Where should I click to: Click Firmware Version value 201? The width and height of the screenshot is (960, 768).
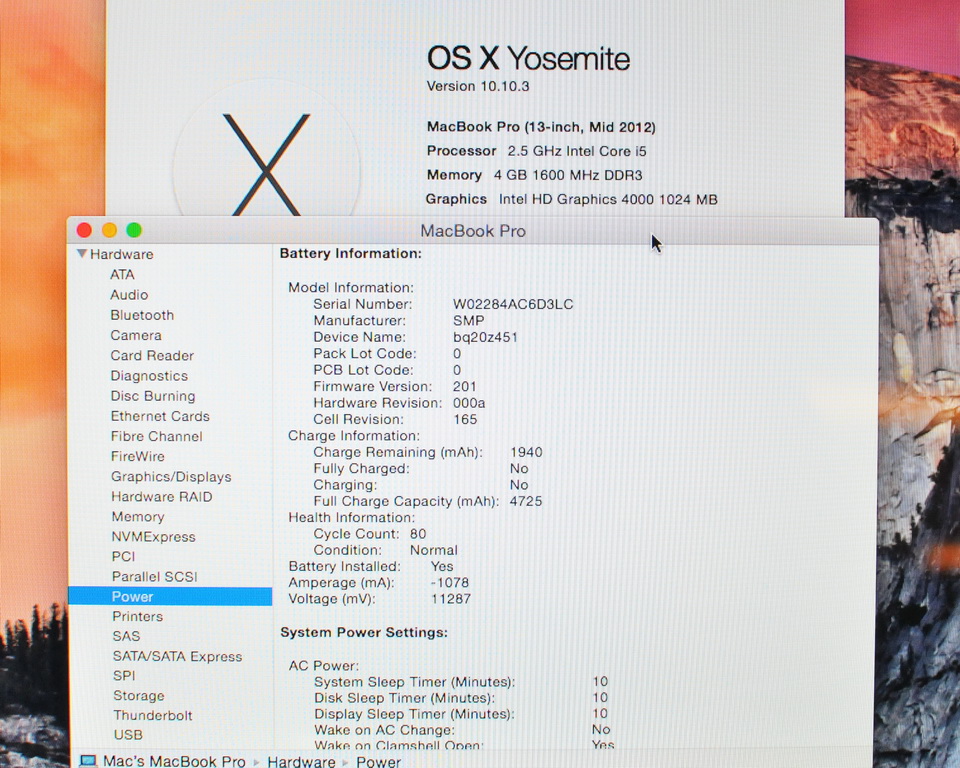pos(465,386)
